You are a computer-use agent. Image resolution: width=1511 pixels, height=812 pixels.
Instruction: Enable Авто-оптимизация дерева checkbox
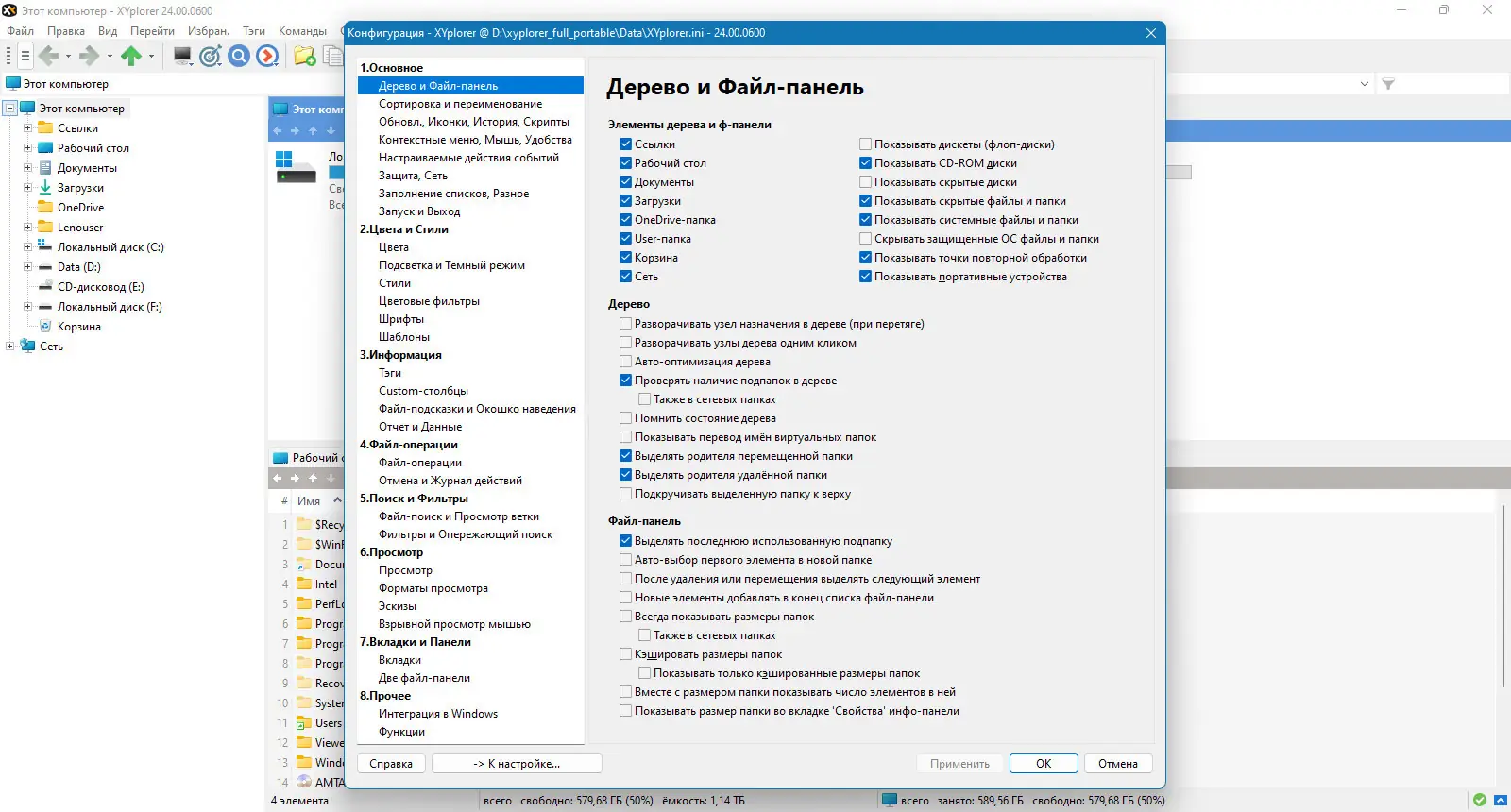click(625, 362)
